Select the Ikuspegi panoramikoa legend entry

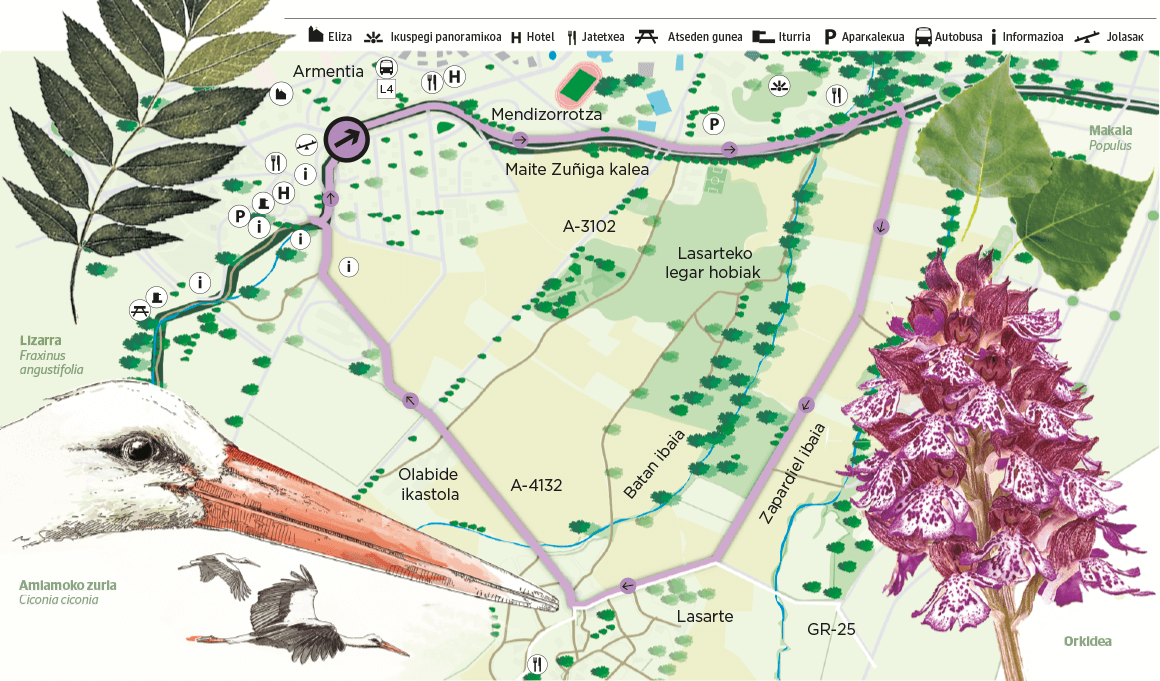(432, 37)
